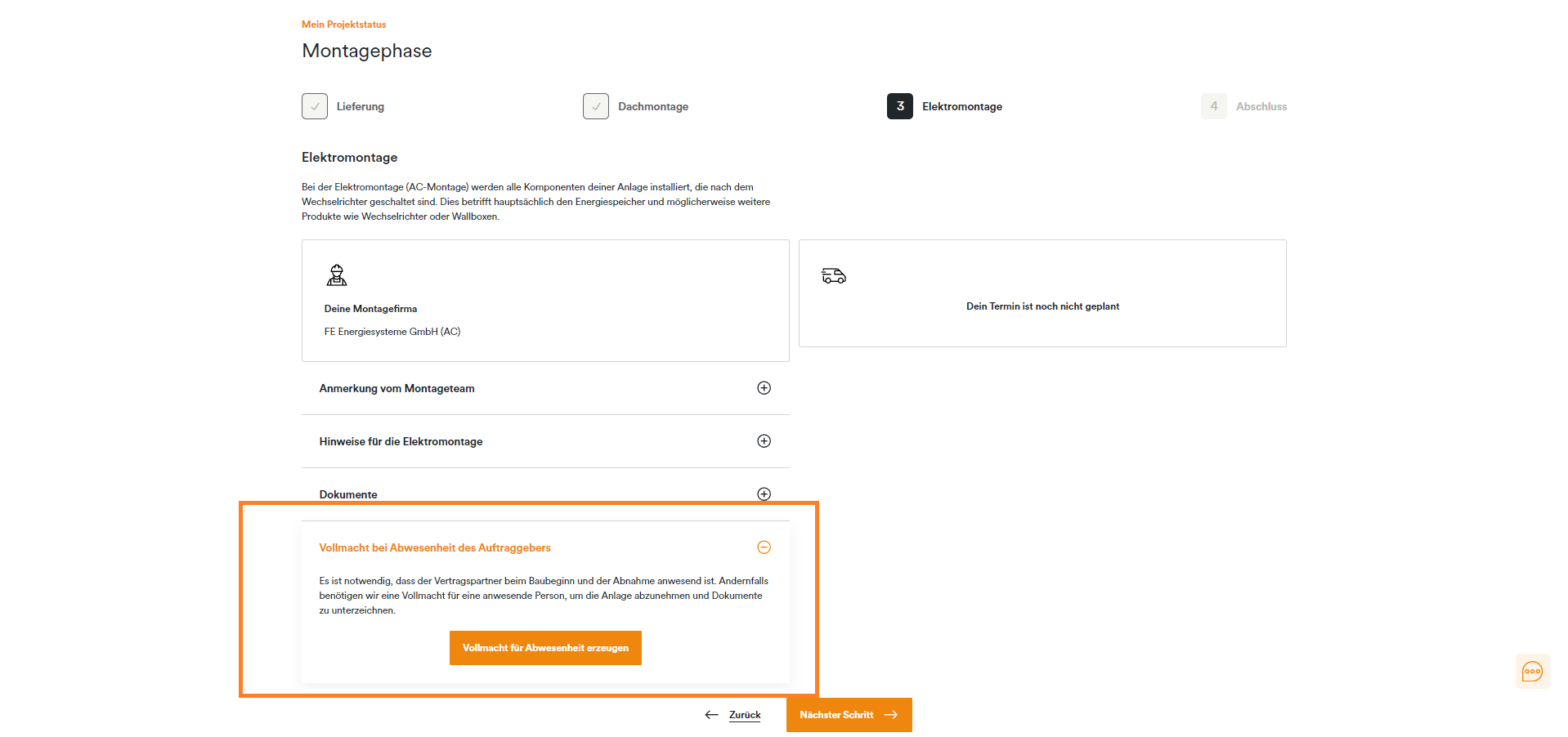Click Vollmacht bei Abwesenheit des Auftraggebers heading
1568x737 pixels.
point(435,547)
